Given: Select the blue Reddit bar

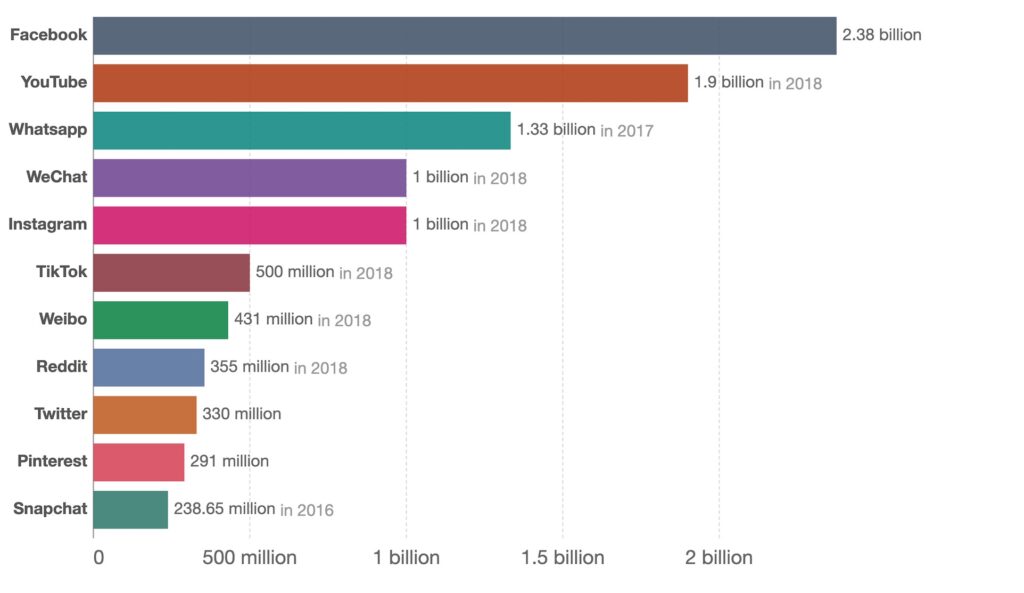Looking at the screenshot, I should click(149, 368).
